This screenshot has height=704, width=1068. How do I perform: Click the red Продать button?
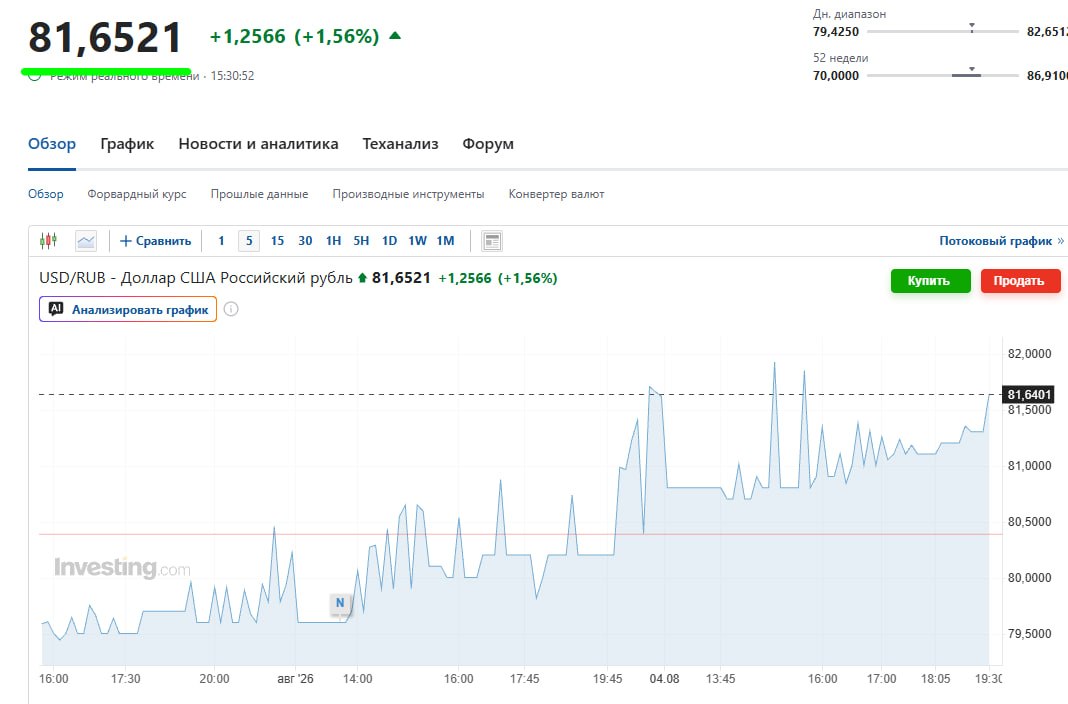(x=1020, y=281)
